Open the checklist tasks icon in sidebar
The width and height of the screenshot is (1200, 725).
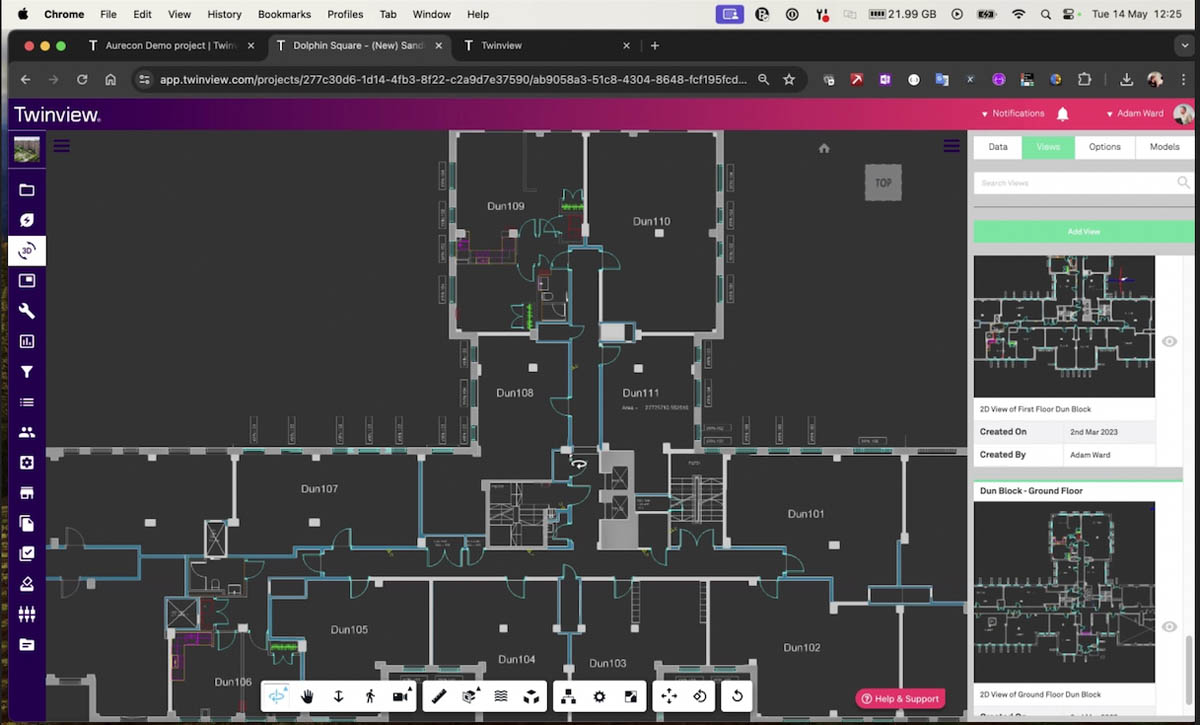(x=27, y=553)
